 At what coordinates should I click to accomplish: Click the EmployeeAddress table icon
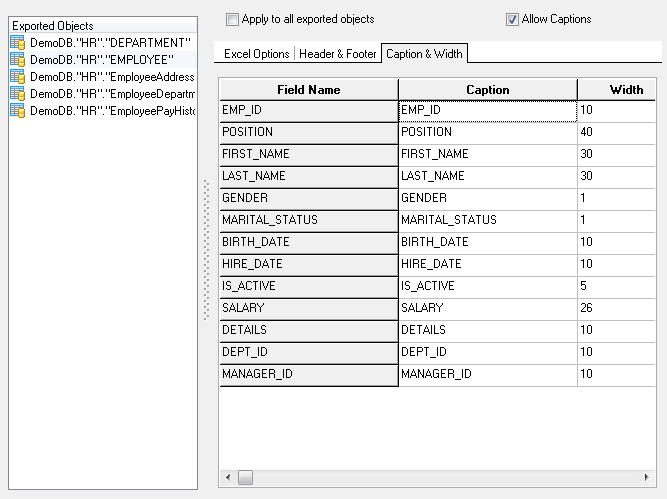(17, 76)
